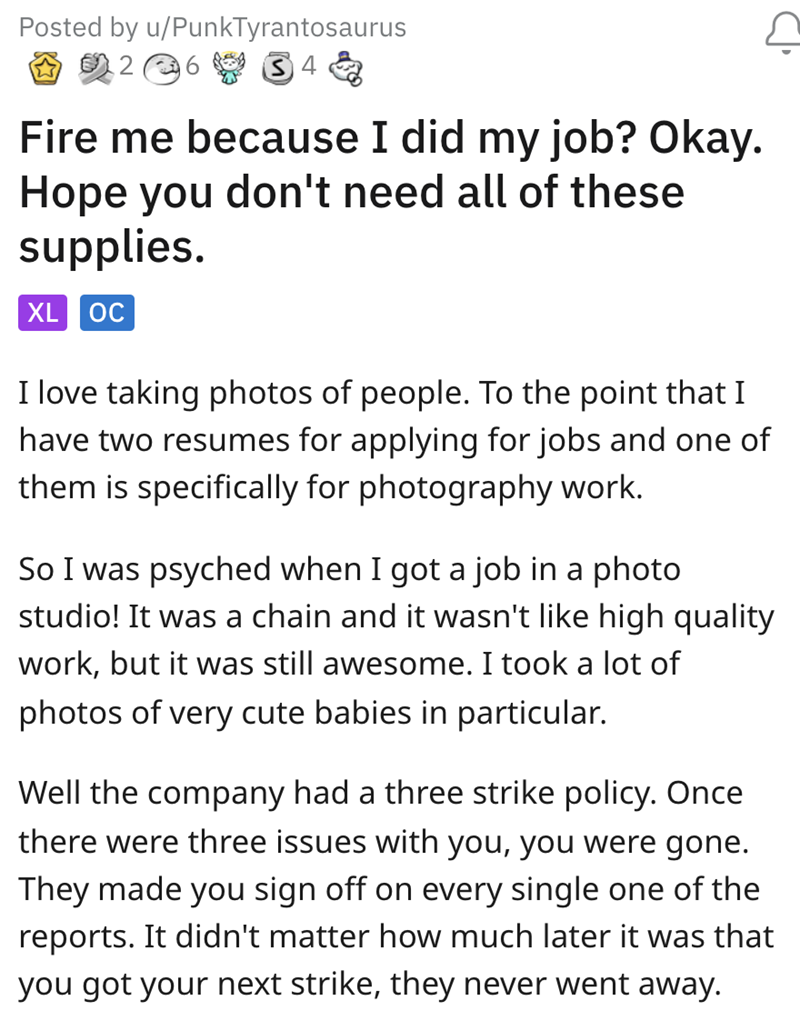Click the gold star award icon
The height and width of the screenshot is (1031, 800).
42,67
